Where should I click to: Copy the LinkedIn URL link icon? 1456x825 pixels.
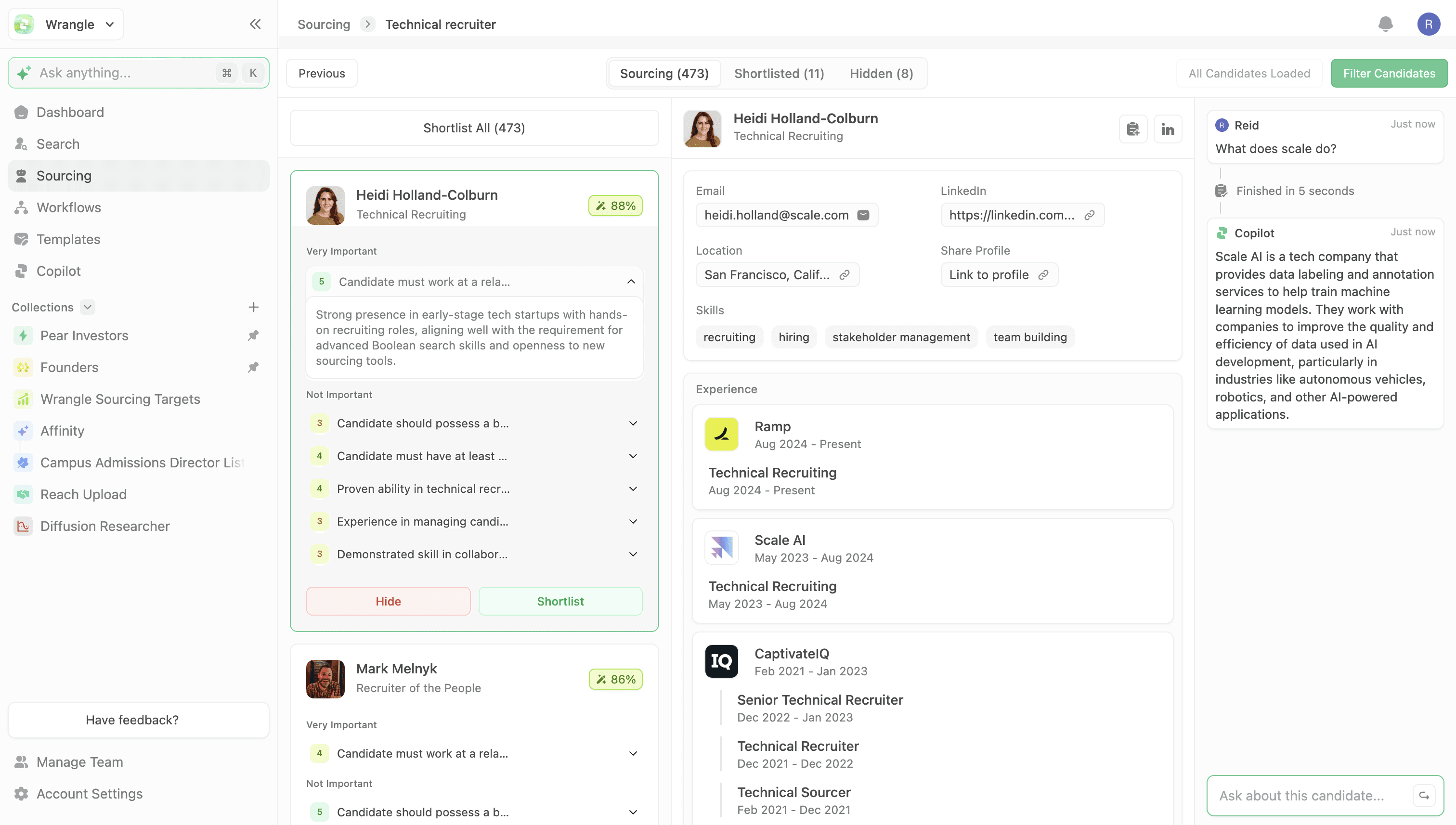(x=1089, y=215)
